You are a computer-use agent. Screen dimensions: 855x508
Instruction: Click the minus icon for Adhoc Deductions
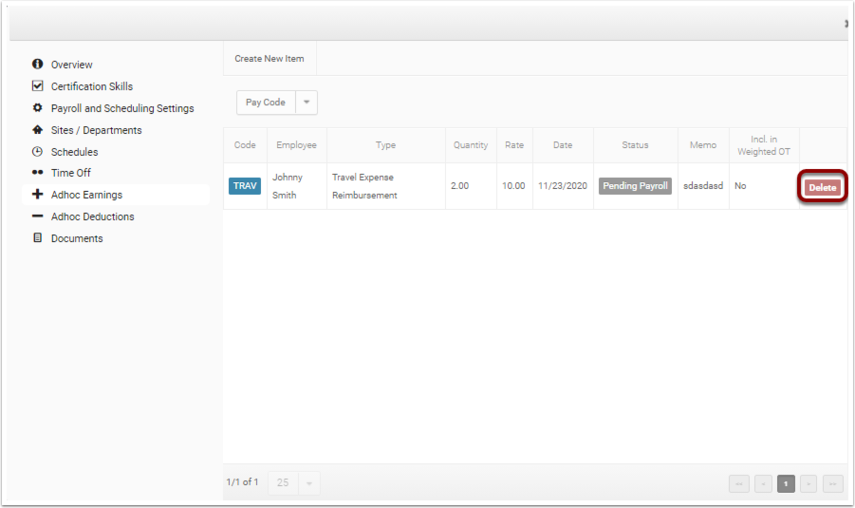pyautogui.click(x=37, y=216)
